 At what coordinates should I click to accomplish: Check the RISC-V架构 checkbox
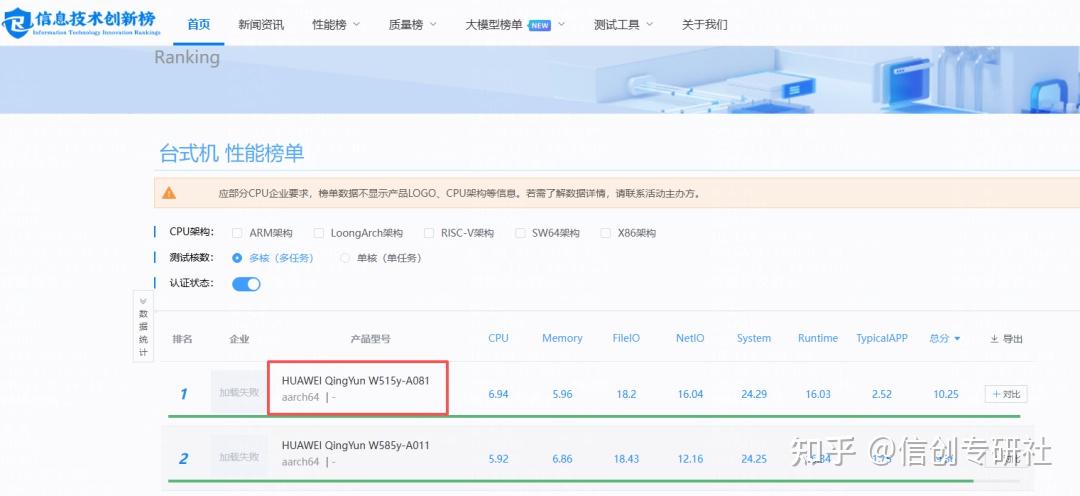click(x=429, y=233)
